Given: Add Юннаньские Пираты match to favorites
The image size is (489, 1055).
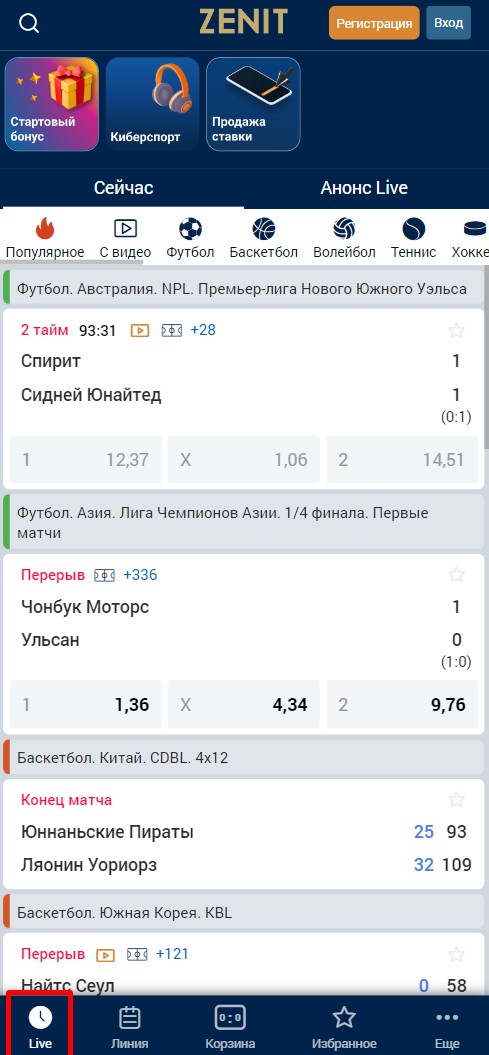Looking at the screenshot, I should pyautogui.click(x=457, y=799).
